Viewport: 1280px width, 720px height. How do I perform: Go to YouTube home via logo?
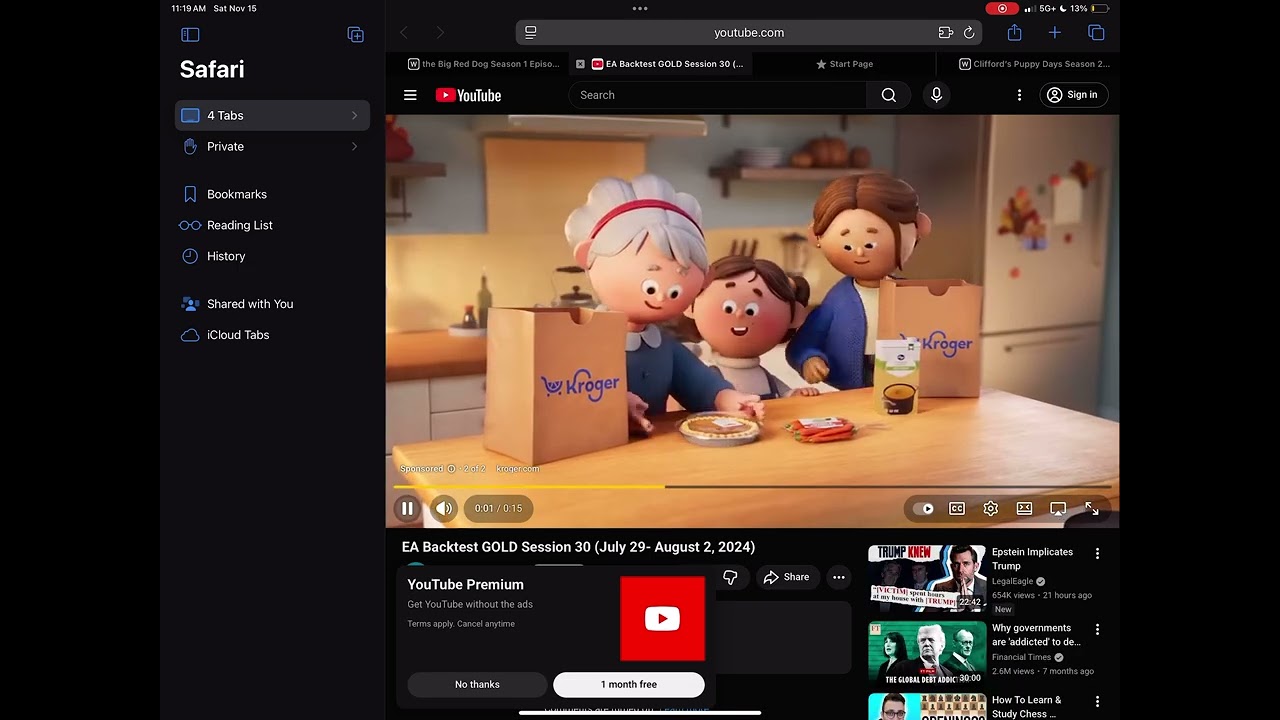coord(468,95)
